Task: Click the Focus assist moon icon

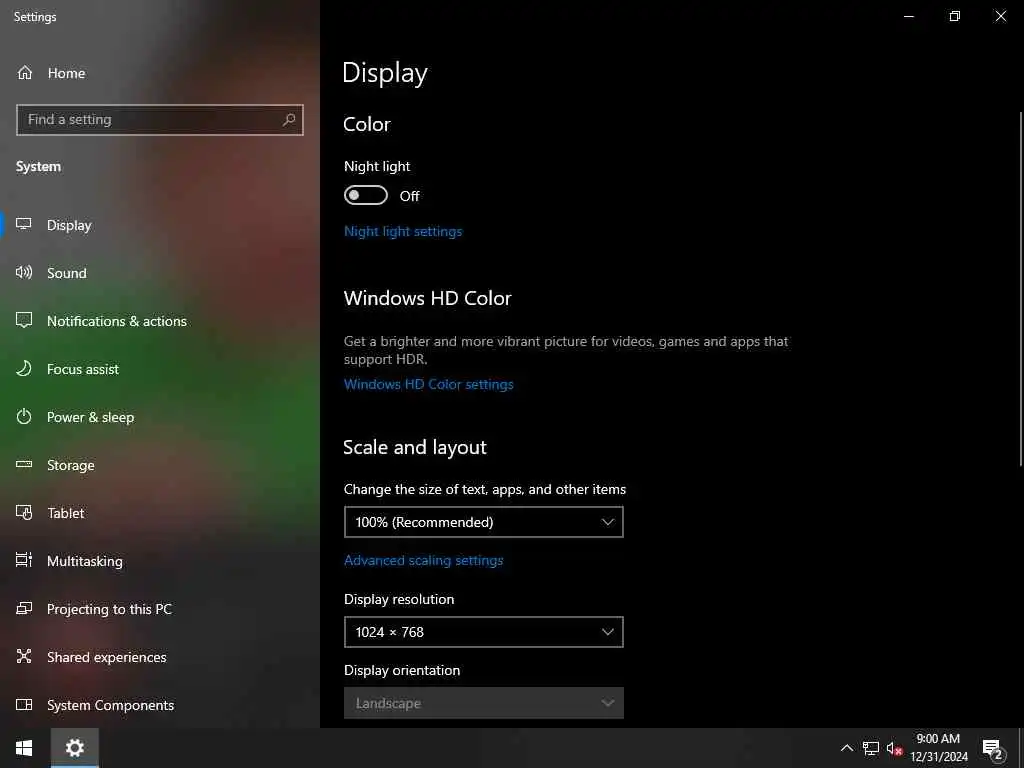Action: pos(24,368)
